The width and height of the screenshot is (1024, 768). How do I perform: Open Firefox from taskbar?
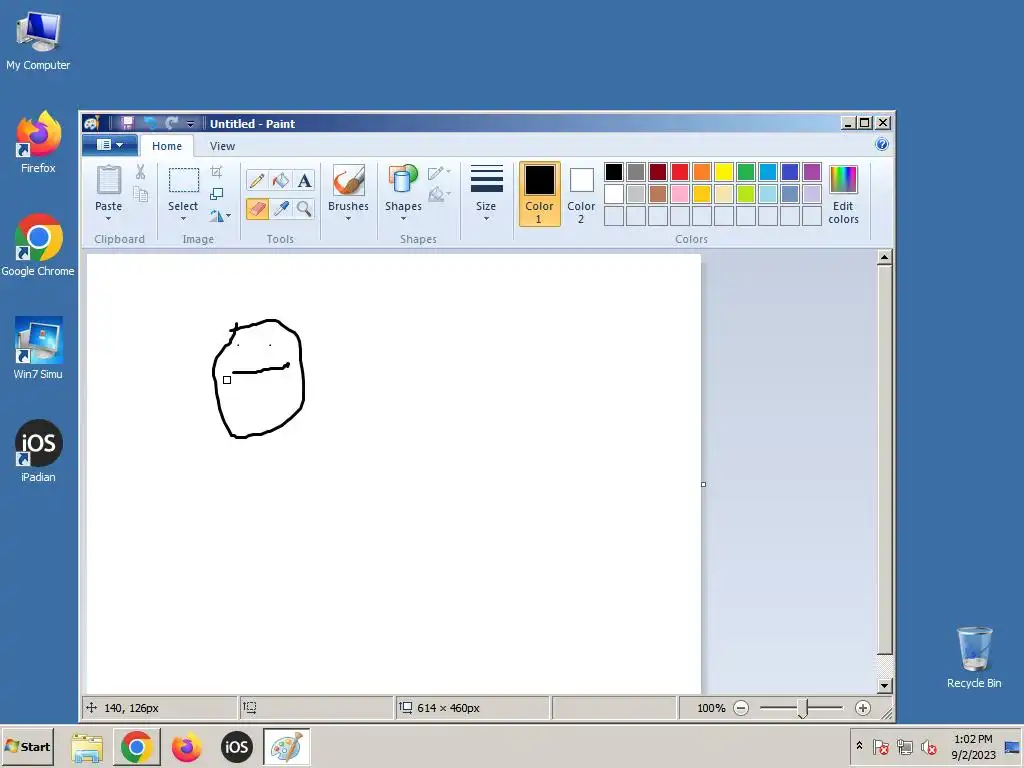pyautogui.click(x=187, y=747)
